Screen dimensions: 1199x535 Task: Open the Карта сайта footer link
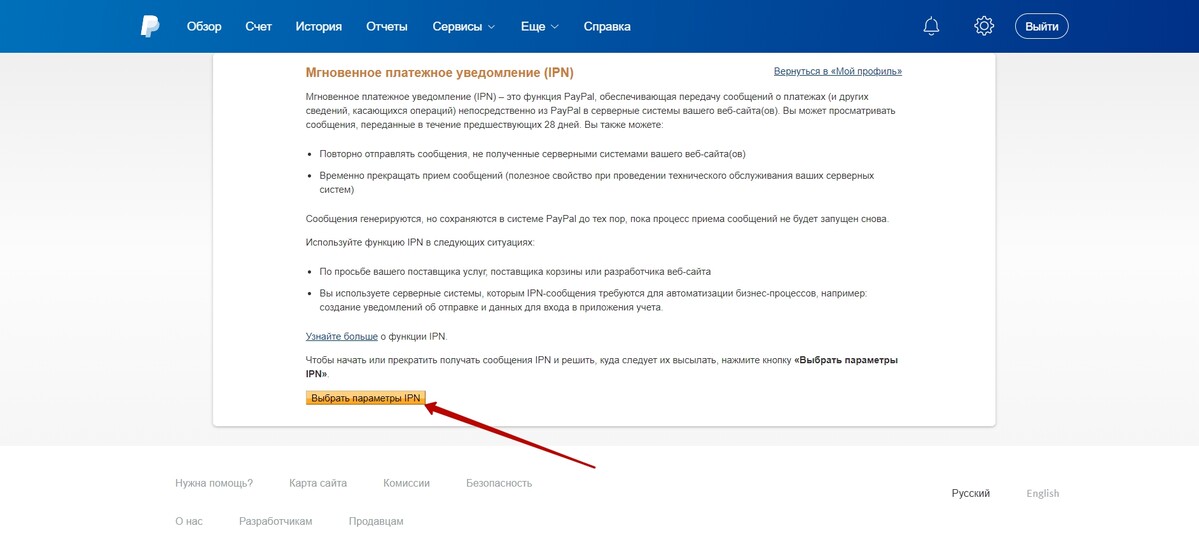(318, 483)
